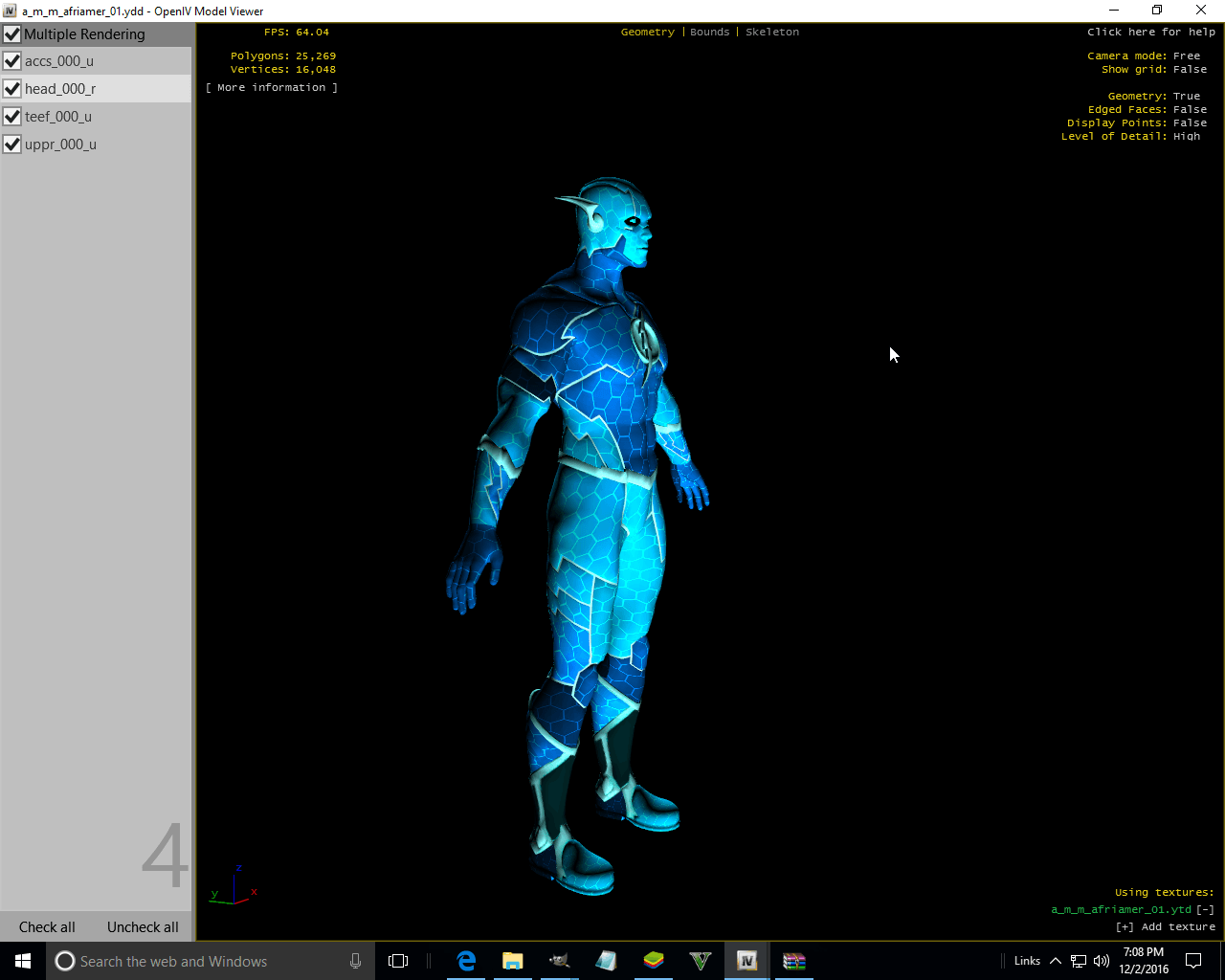Select the accs_000_u list row label
Viewport: 1225px width, 980px height.
pyautogui.click(x=59, y=61)
